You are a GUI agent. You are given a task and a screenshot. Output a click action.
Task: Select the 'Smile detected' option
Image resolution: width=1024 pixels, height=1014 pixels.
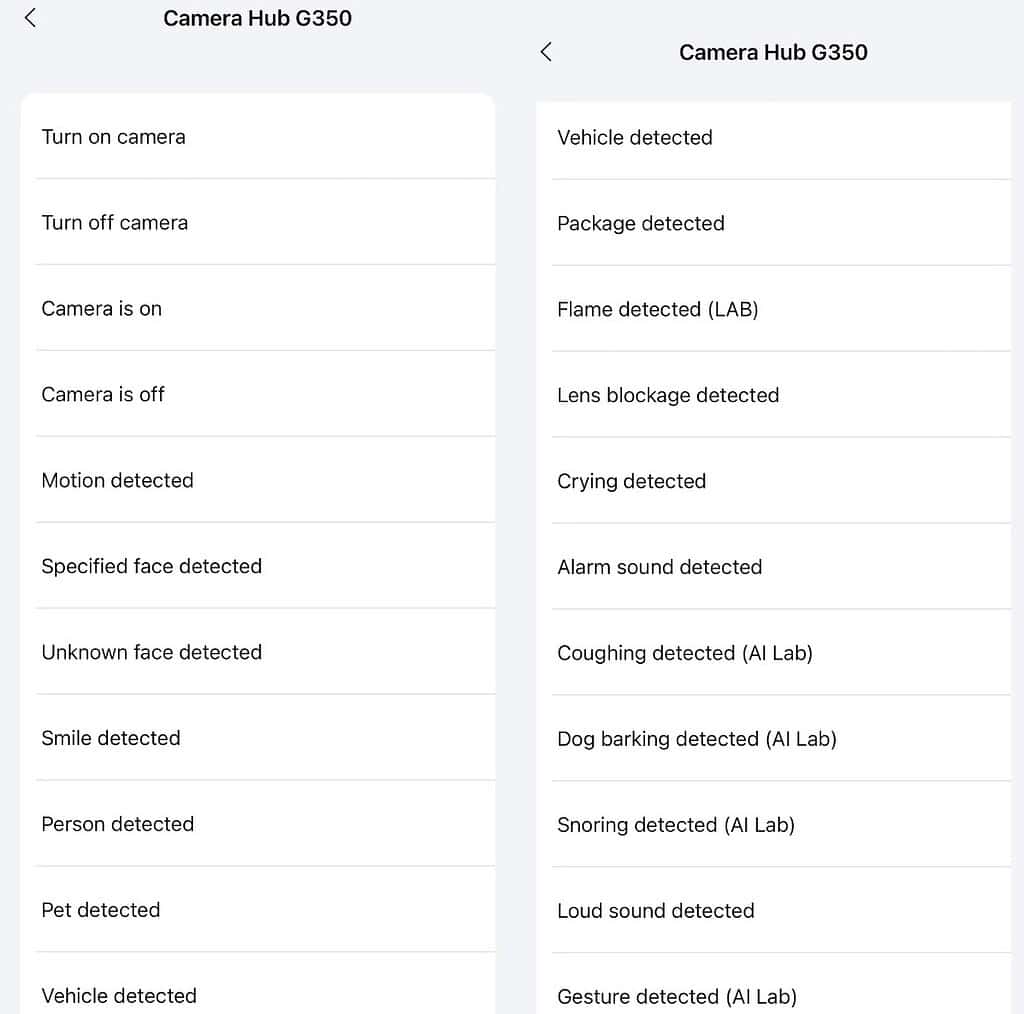111,738
